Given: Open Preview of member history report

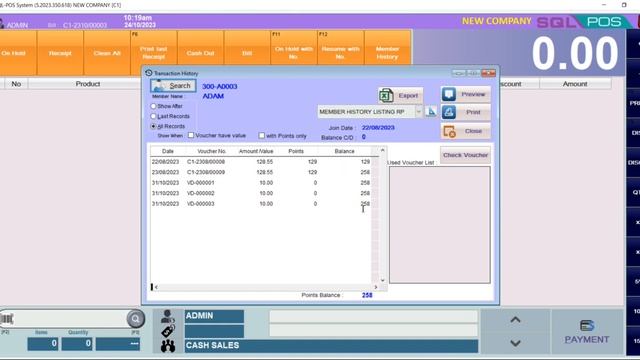Looking at the screenshot, I should pyautogui.click(x=466, y=94).
